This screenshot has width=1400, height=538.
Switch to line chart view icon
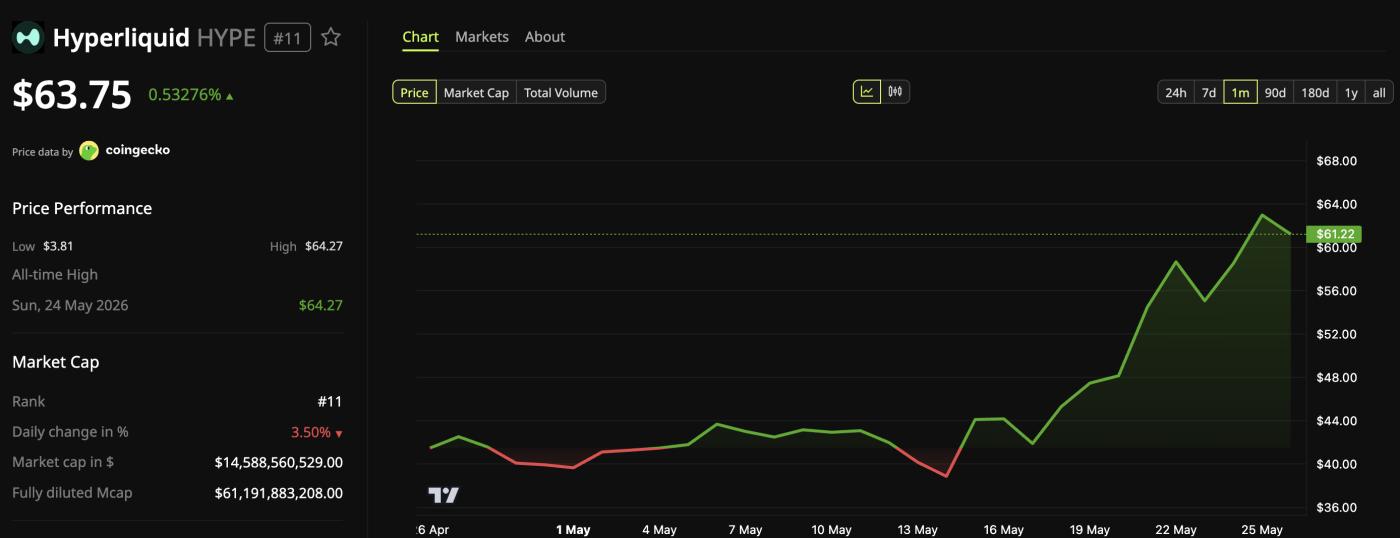pyautogui.click(x=867, y=92)
